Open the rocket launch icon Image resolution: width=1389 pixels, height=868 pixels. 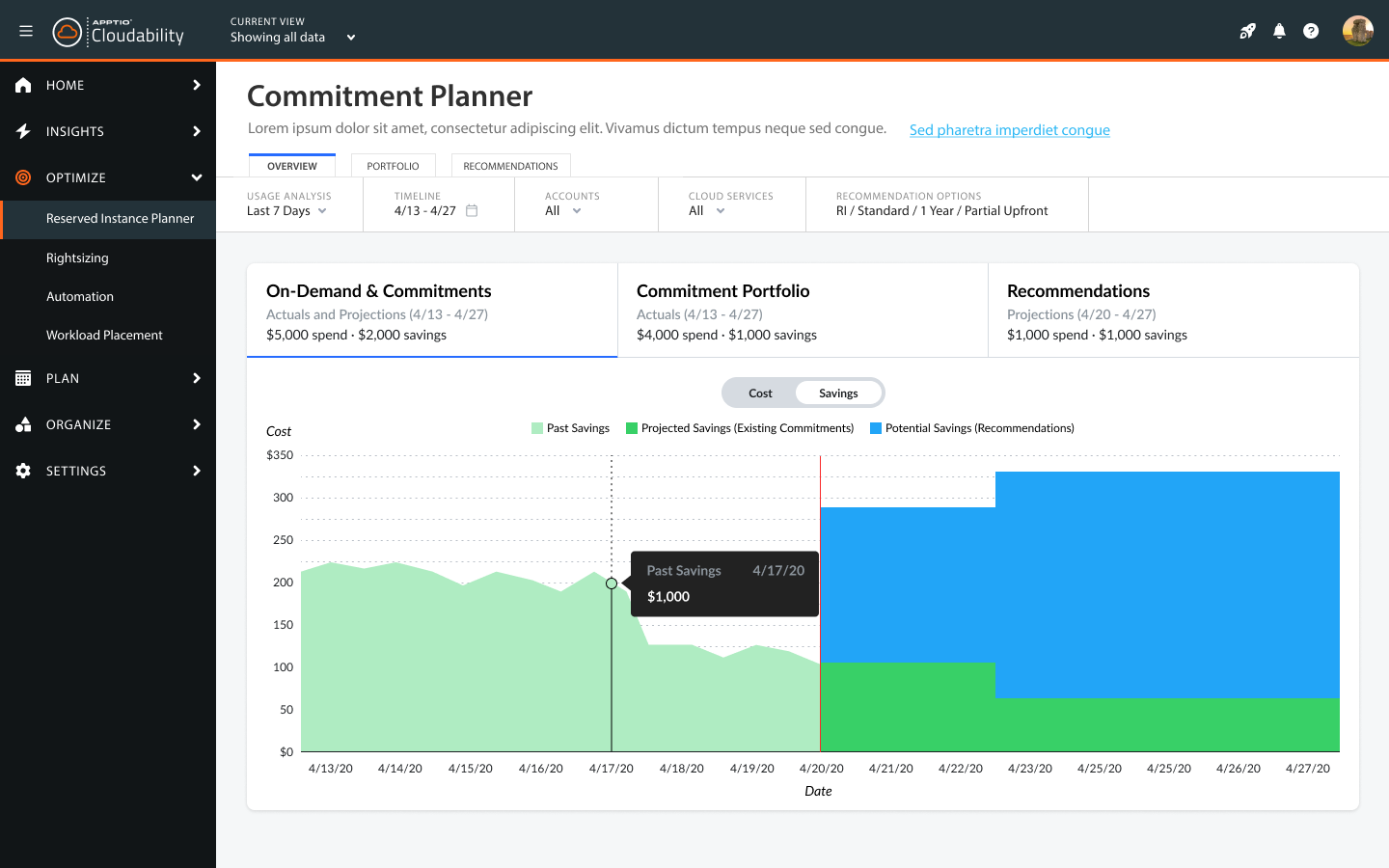click(1247, 31)
